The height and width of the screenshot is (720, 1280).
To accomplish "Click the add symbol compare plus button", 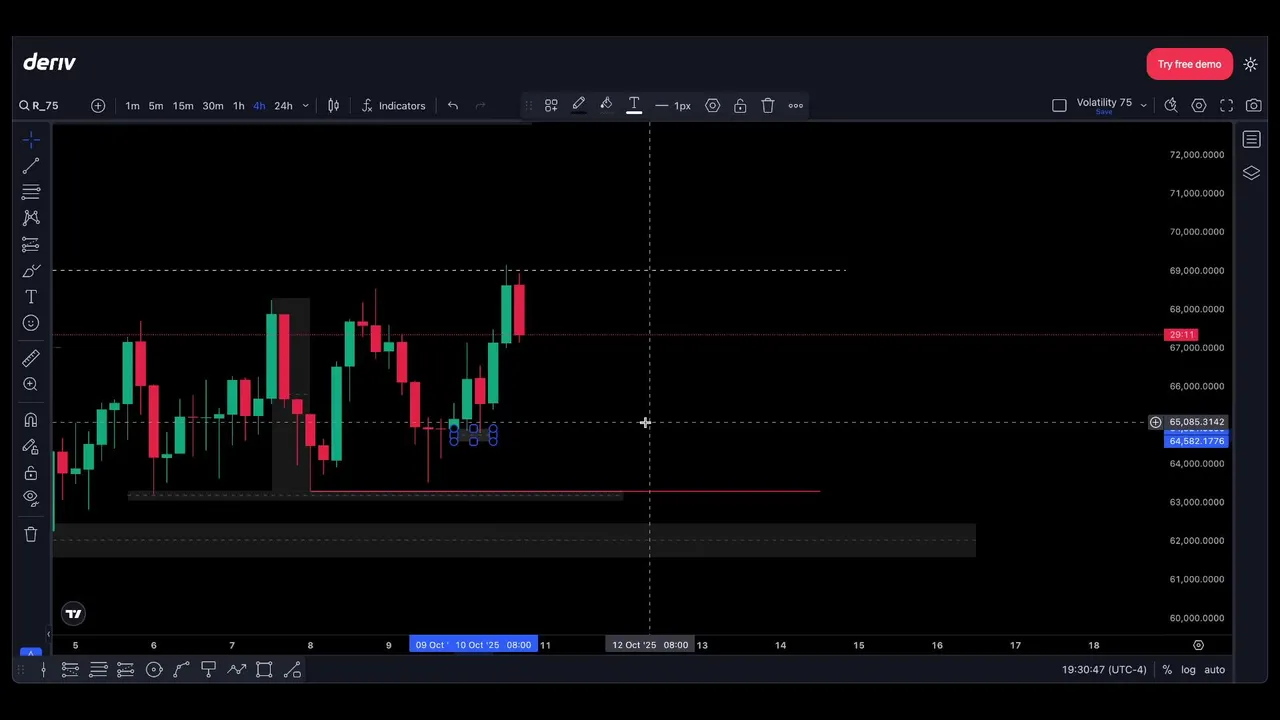I will click(98, 106).
